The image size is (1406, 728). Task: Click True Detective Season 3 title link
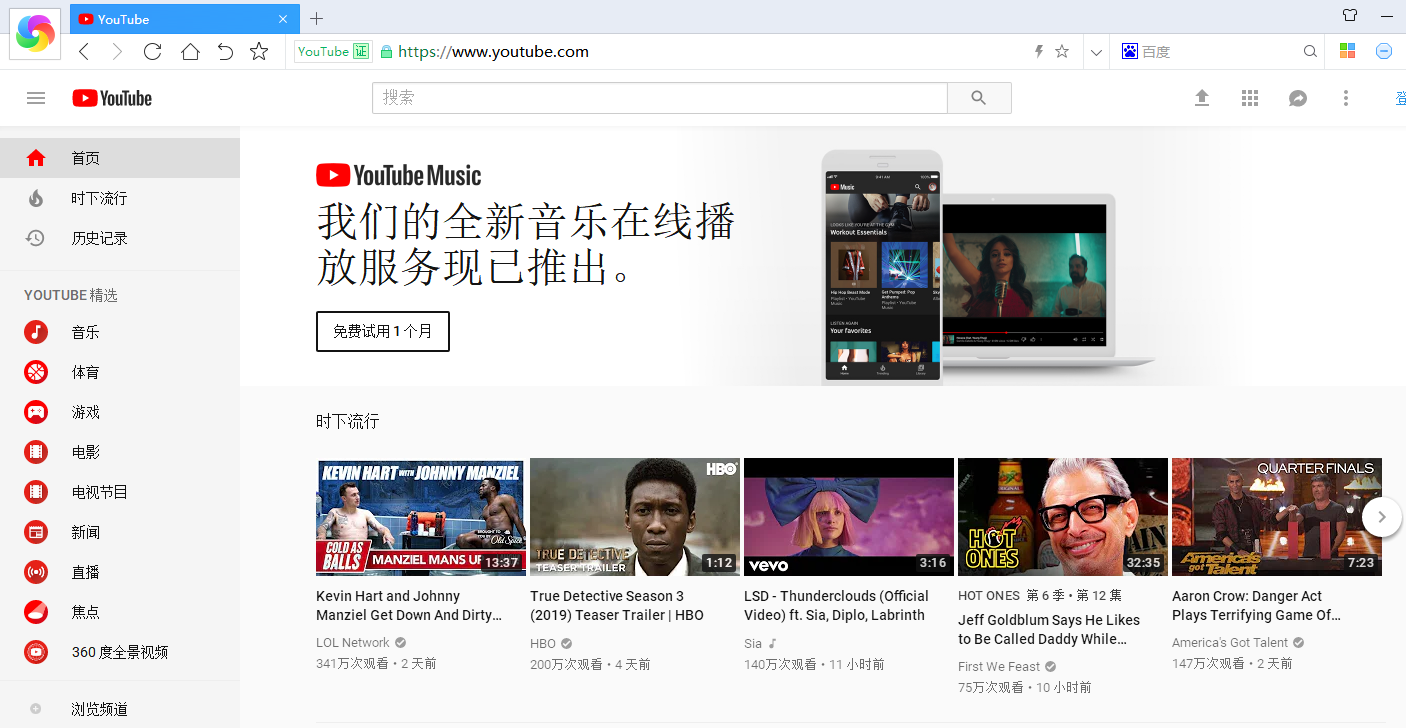point(617,606)
